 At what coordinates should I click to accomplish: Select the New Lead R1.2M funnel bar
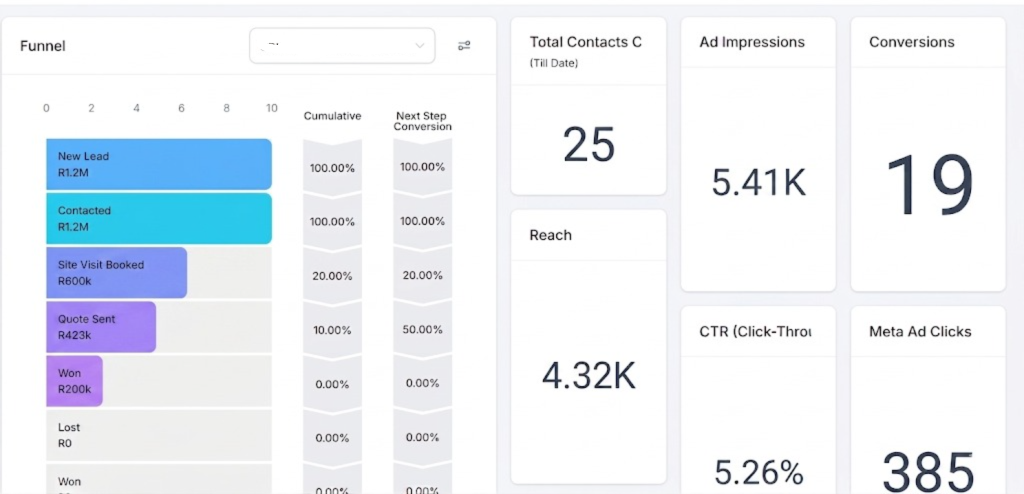click(159, 164)
